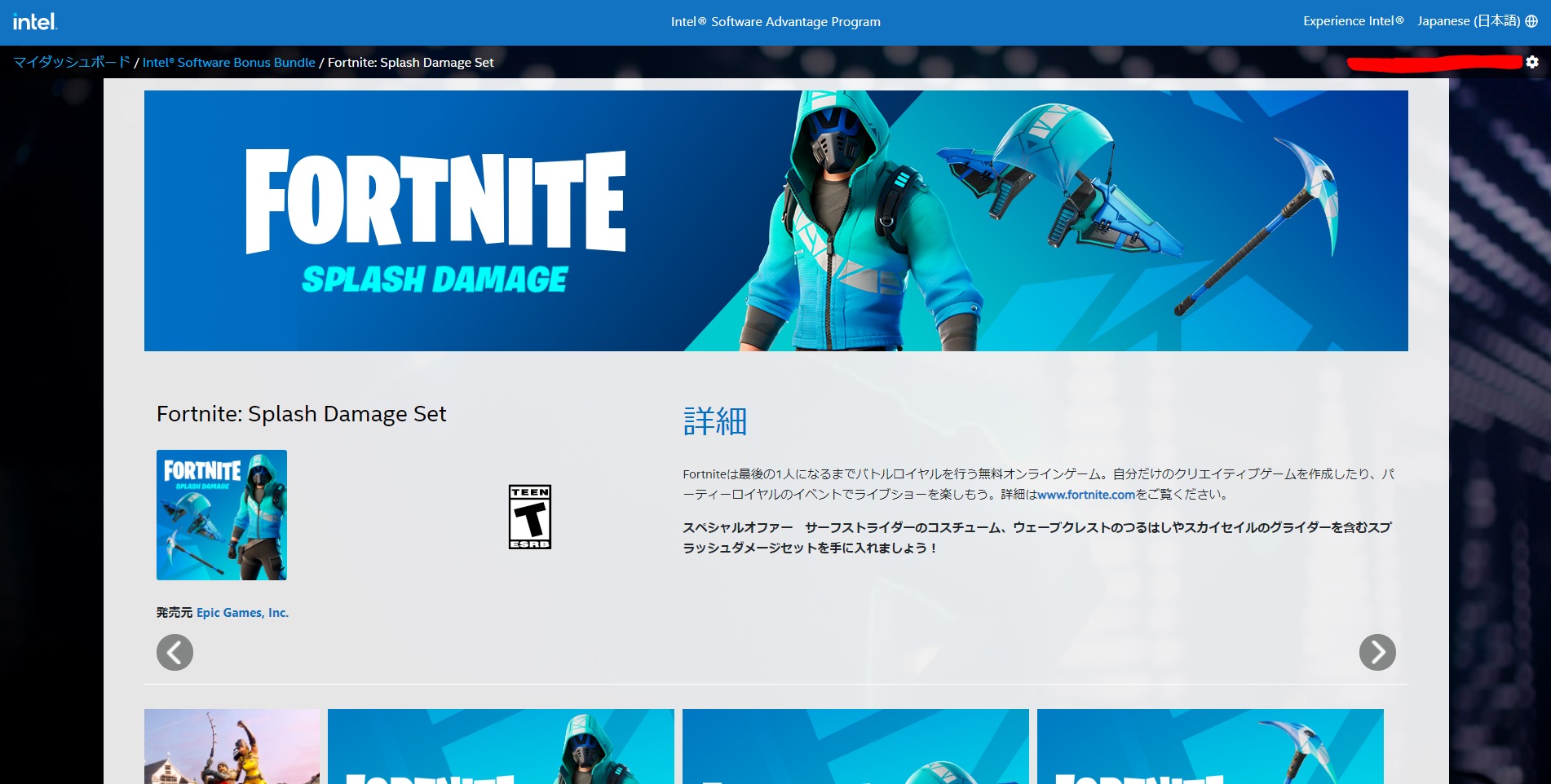Screen dimensions: 1551x784
Task: Click the スペシャルオファー bold paragraph
Action: [x=1037, y=538]
